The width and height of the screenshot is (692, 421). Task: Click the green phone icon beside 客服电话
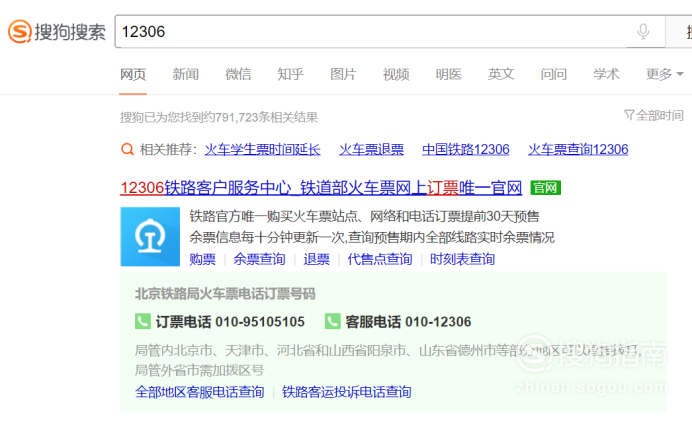tap(332, 321)
